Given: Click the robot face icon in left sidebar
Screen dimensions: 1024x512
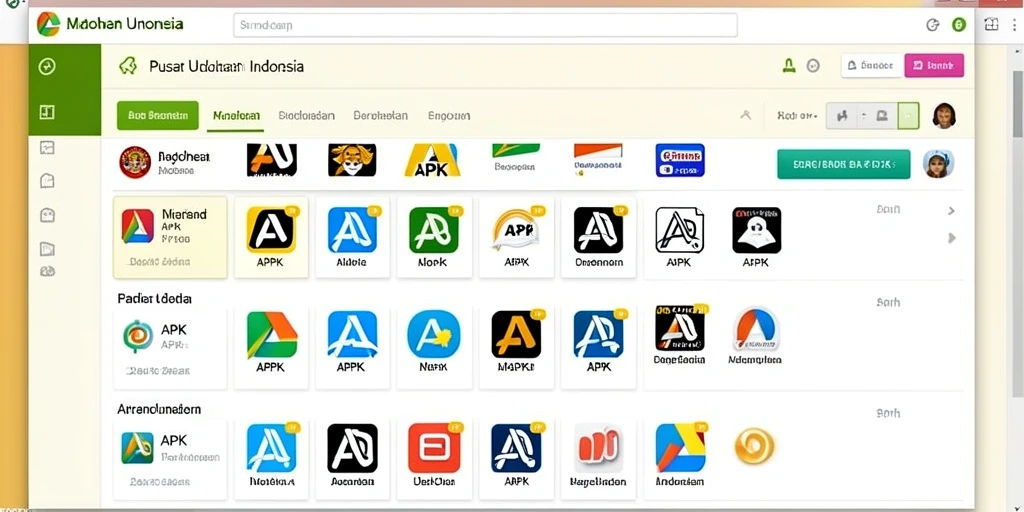Looking at the screenshot, I should (47, 214).
